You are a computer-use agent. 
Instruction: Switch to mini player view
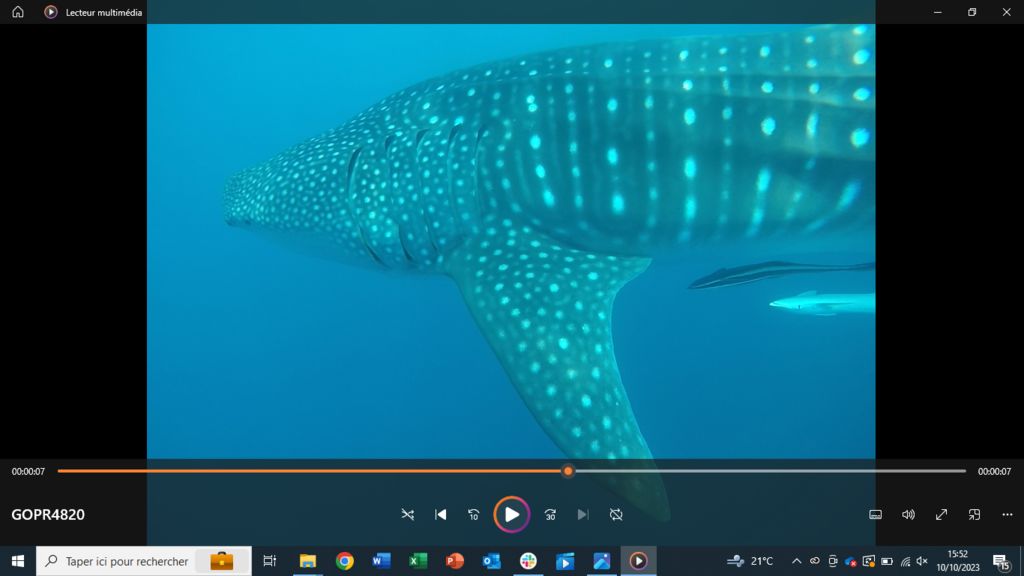974,515
